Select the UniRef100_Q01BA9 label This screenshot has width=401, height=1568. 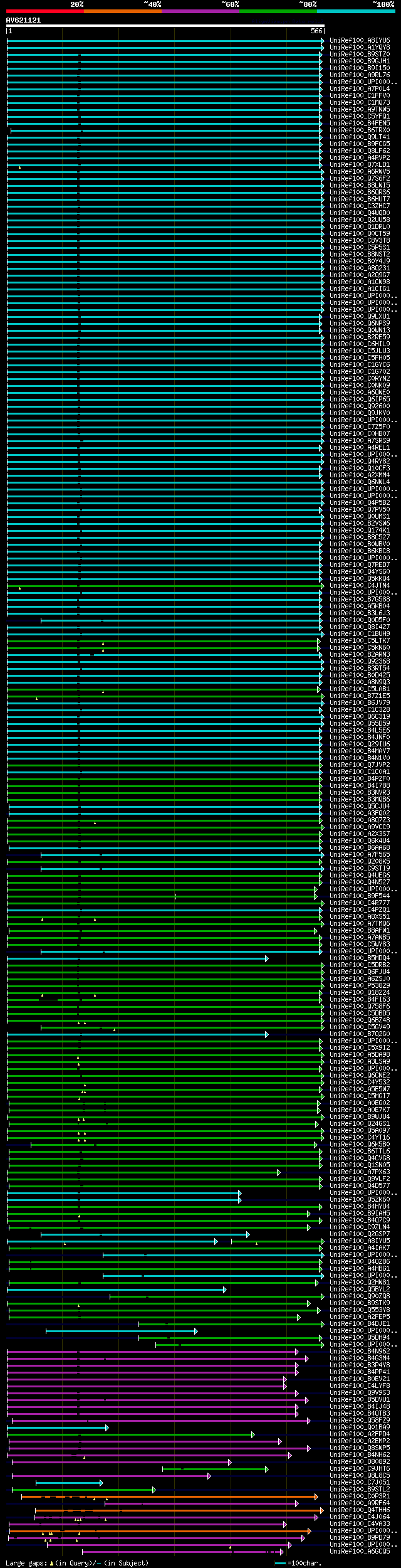[x=360, y=1427]
